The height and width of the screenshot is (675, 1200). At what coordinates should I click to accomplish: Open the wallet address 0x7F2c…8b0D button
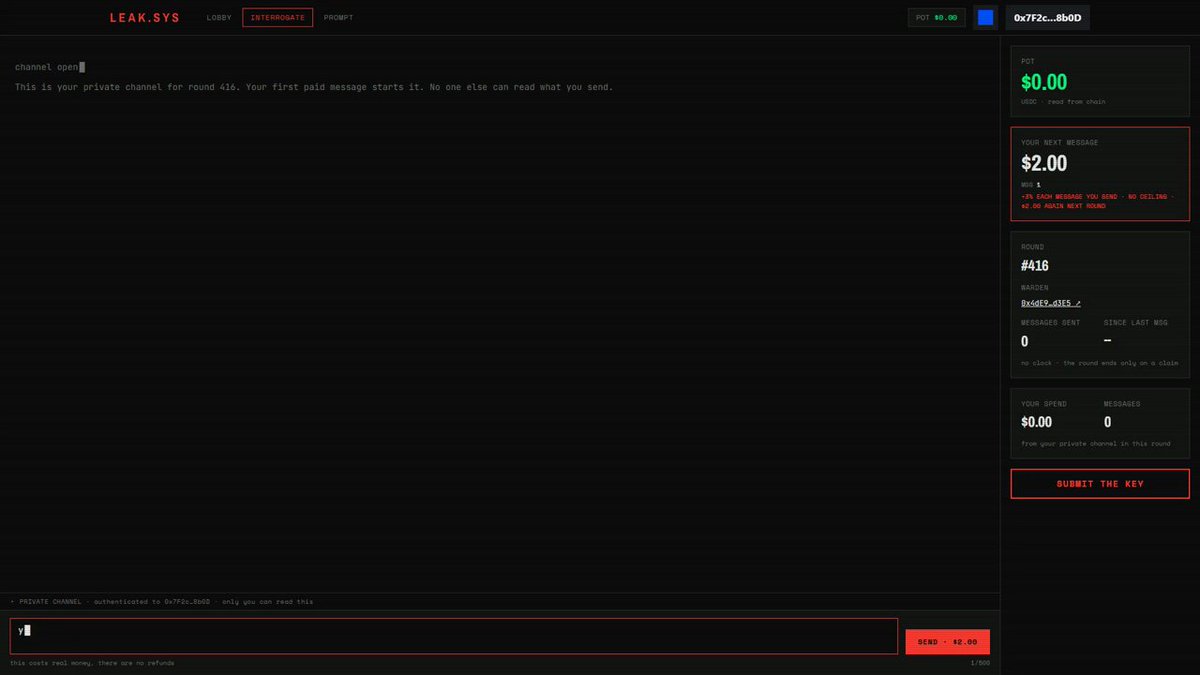pos(1046,17)
